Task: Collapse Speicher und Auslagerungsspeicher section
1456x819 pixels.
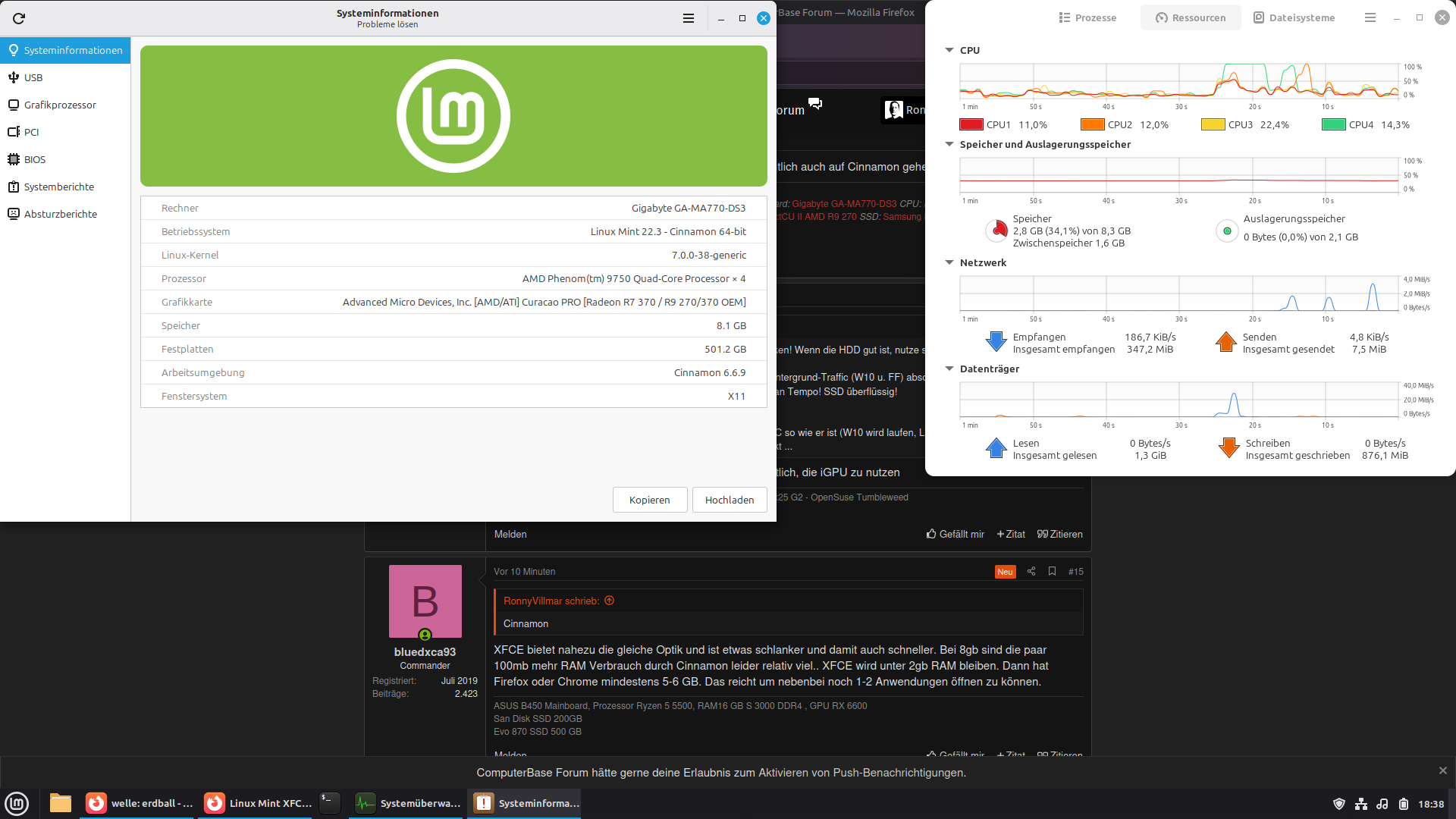Action: pos(949,144)
